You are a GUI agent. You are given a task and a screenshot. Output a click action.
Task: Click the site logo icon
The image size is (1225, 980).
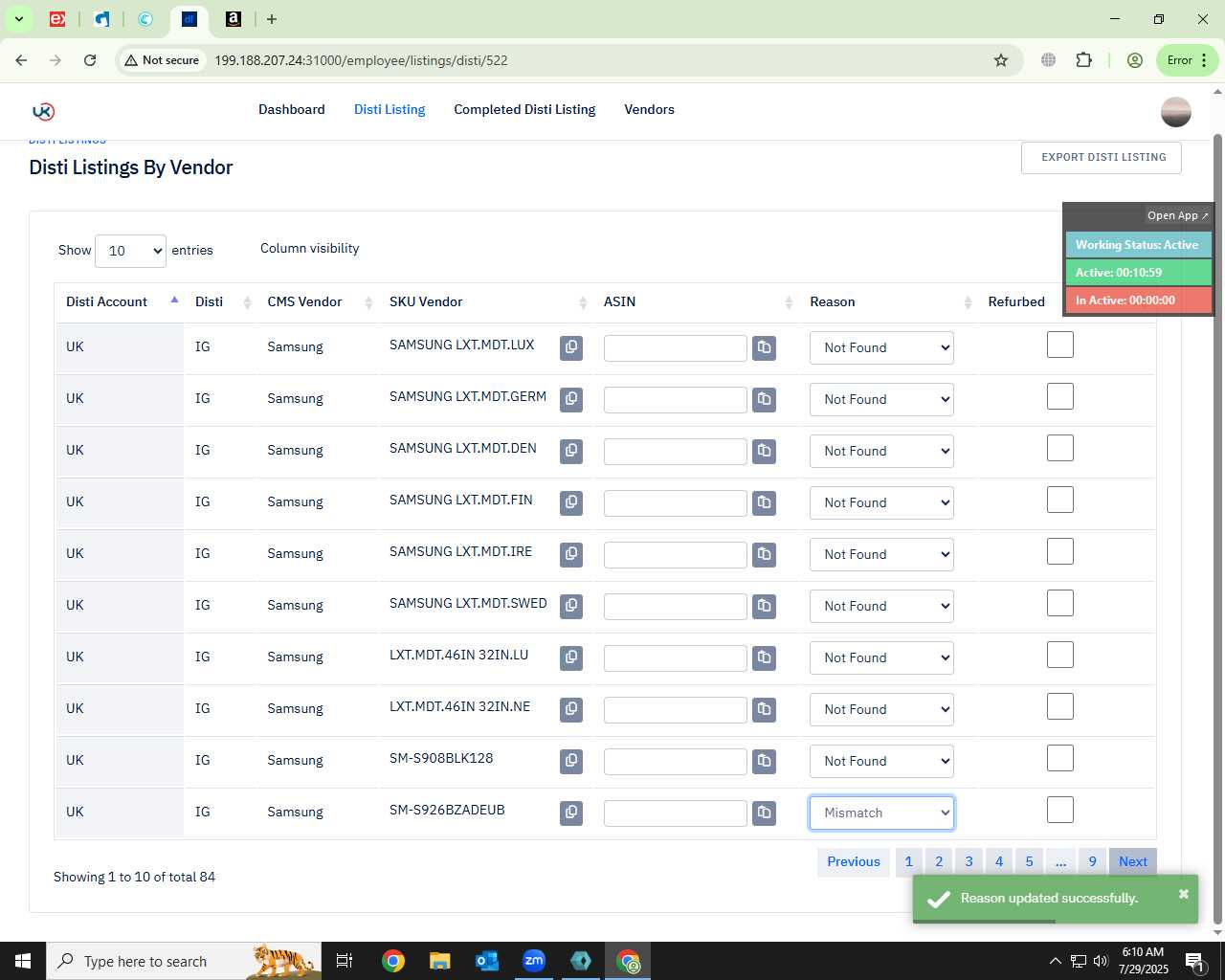click(43, 111)
